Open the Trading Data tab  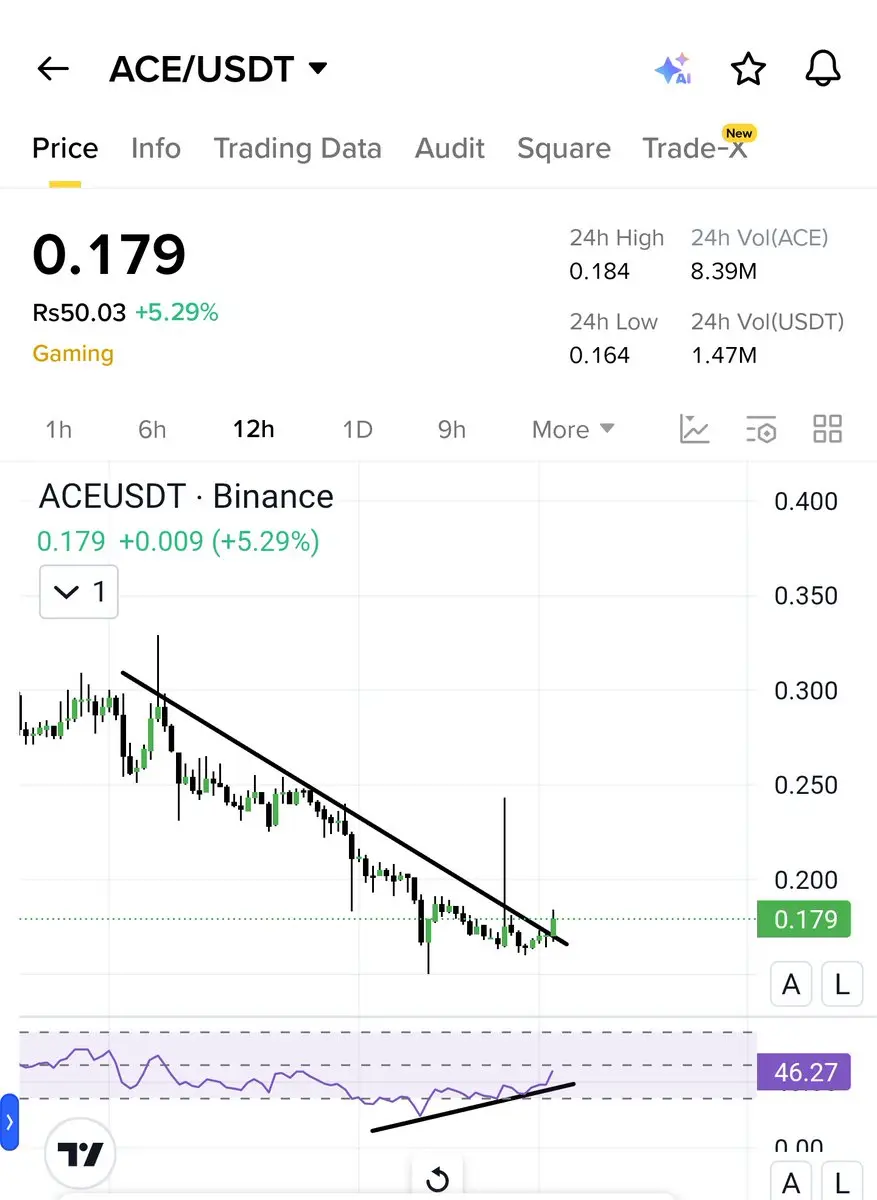pyautogui.click(x=297, y=149)
